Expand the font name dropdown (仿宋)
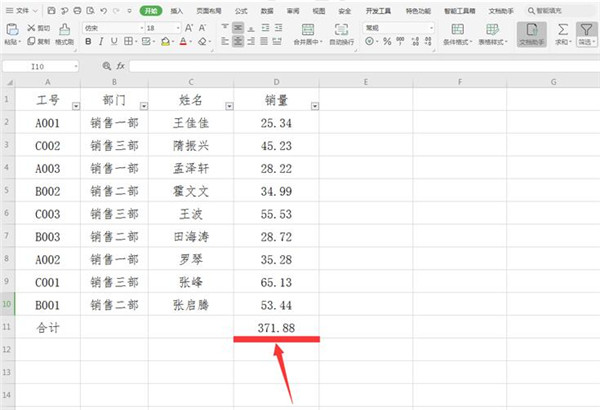Viewport: 600px width, 410px height. [138, 28]
